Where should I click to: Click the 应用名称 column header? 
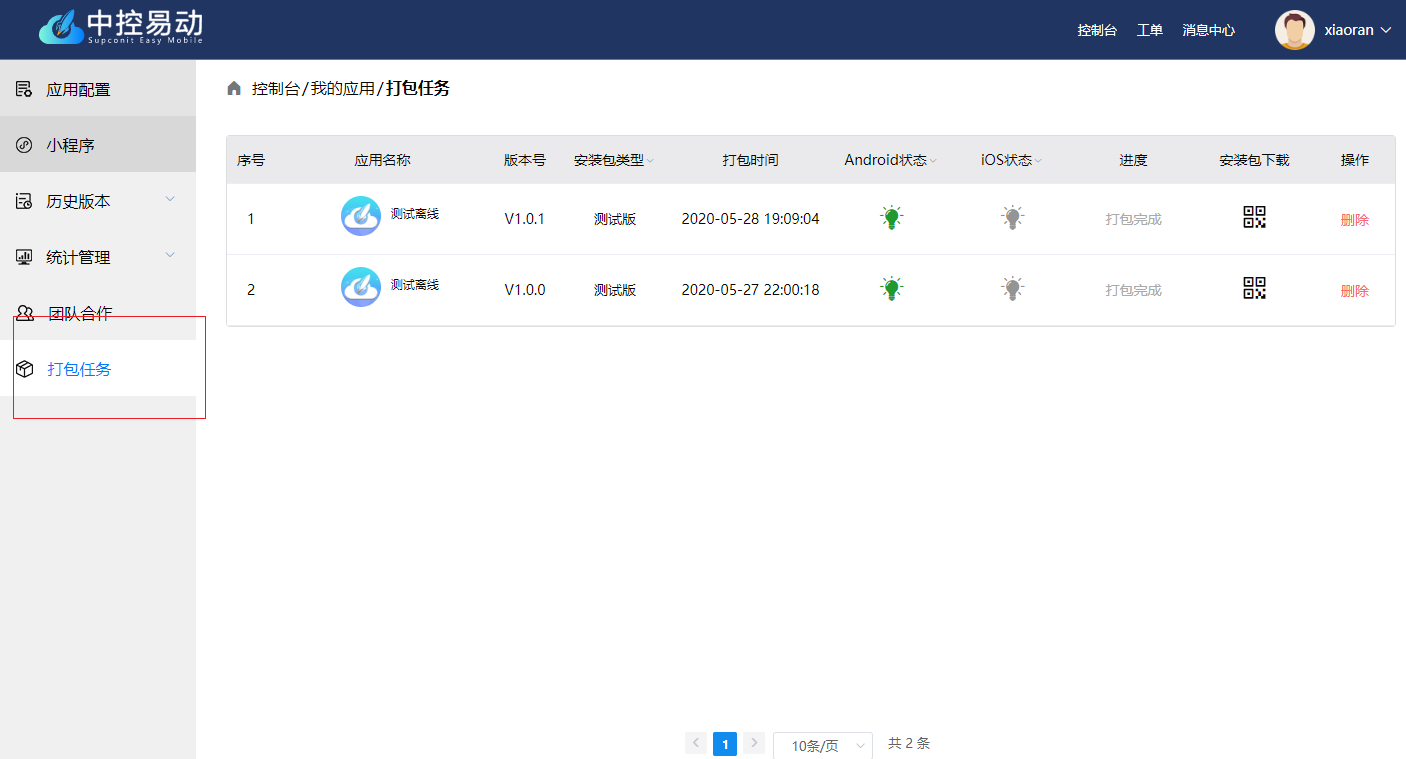382,160
